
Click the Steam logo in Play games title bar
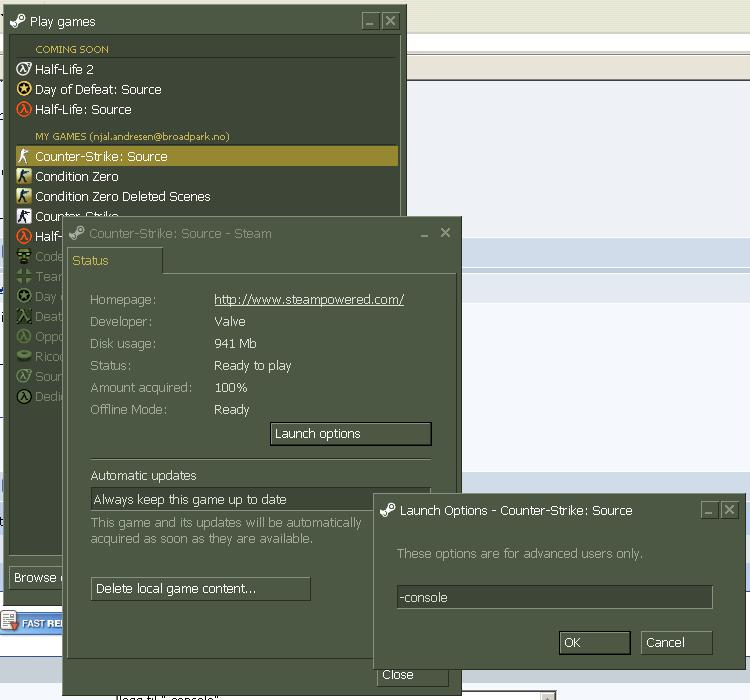point(18,22)
